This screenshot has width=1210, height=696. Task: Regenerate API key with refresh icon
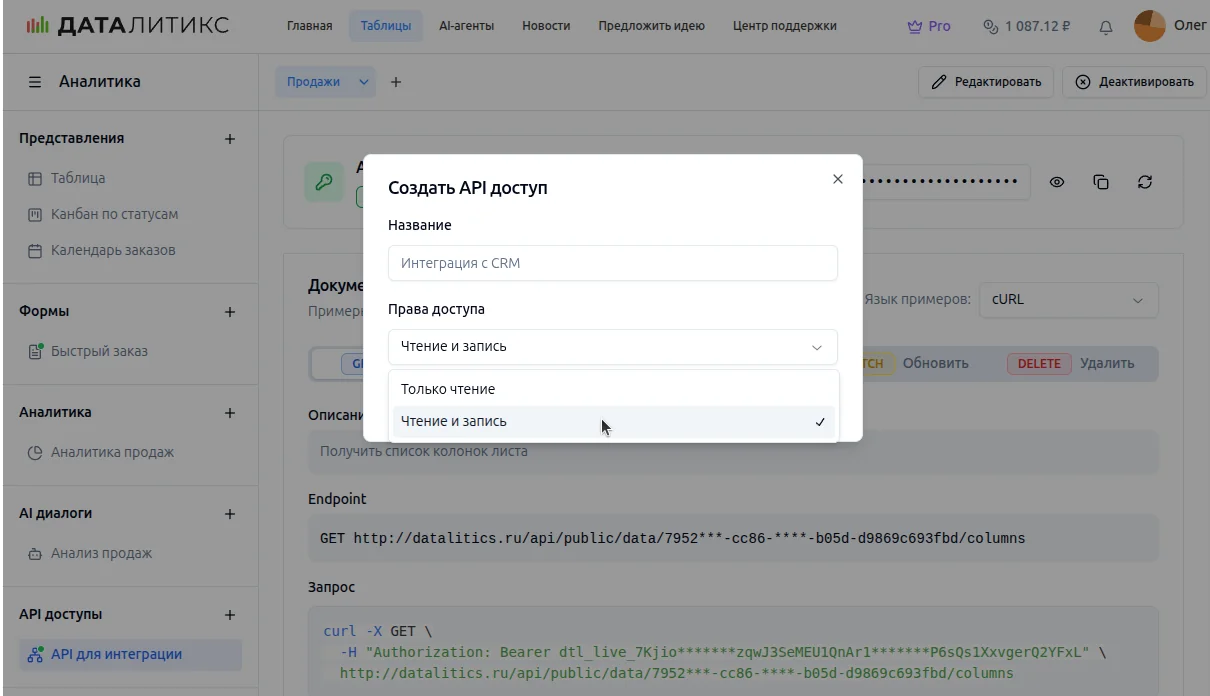(x=1145, y=182)
